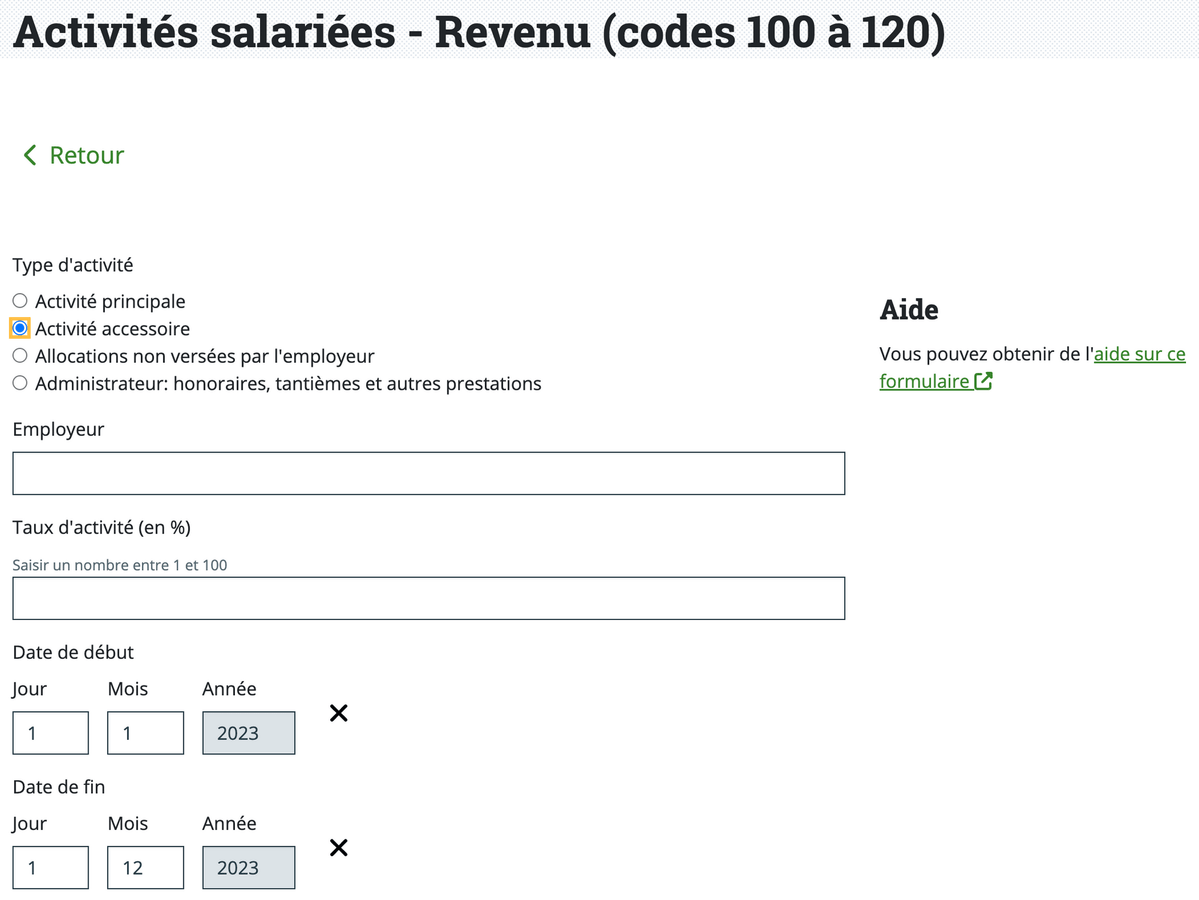Click the Aide section heading
Screen dimensions: 1199x900
click(908, 310)
